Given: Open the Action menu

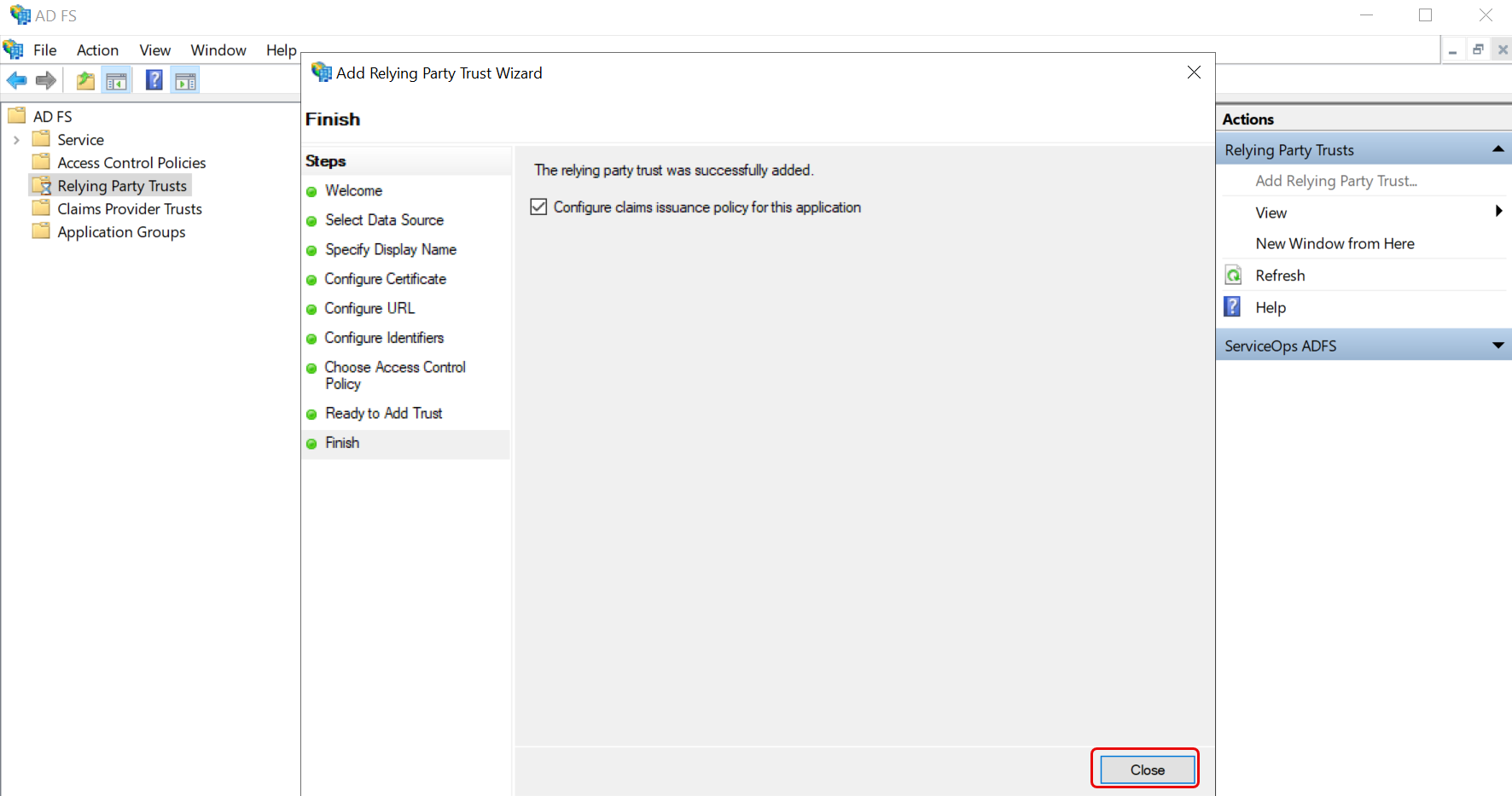Looking at the screenshot, I should [x=97, y=50].
